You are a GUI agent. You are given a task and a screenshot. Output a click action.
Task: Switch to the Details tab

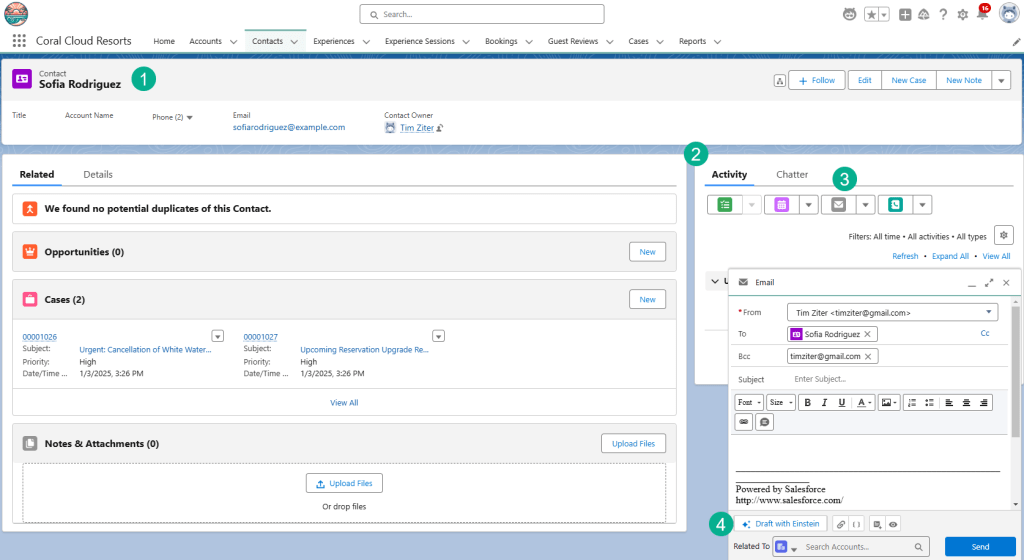coord(98,175)
